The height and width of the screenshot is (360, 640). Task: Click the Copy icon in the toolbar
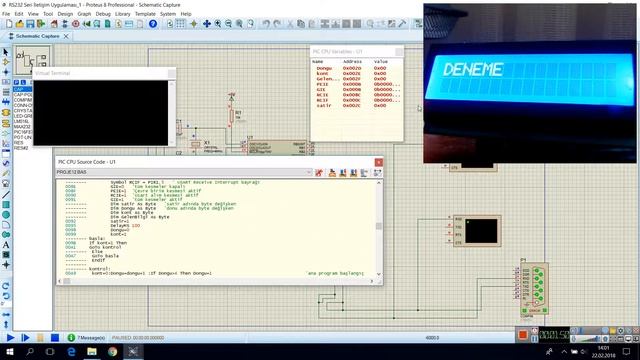tap(301, 24)
